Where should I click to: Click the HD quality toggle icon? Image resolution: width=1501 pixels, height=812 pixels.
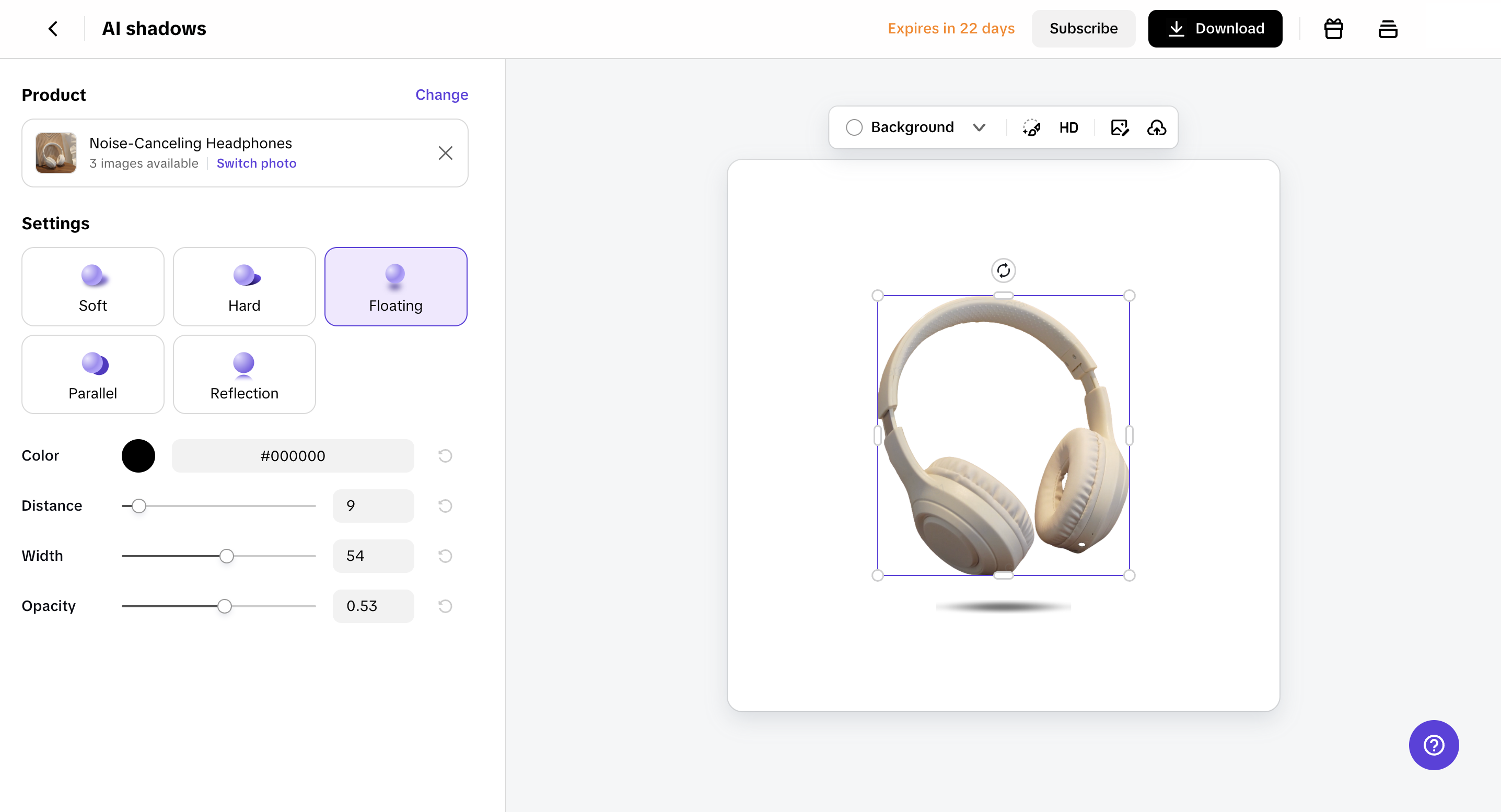tap(1068, 128)
